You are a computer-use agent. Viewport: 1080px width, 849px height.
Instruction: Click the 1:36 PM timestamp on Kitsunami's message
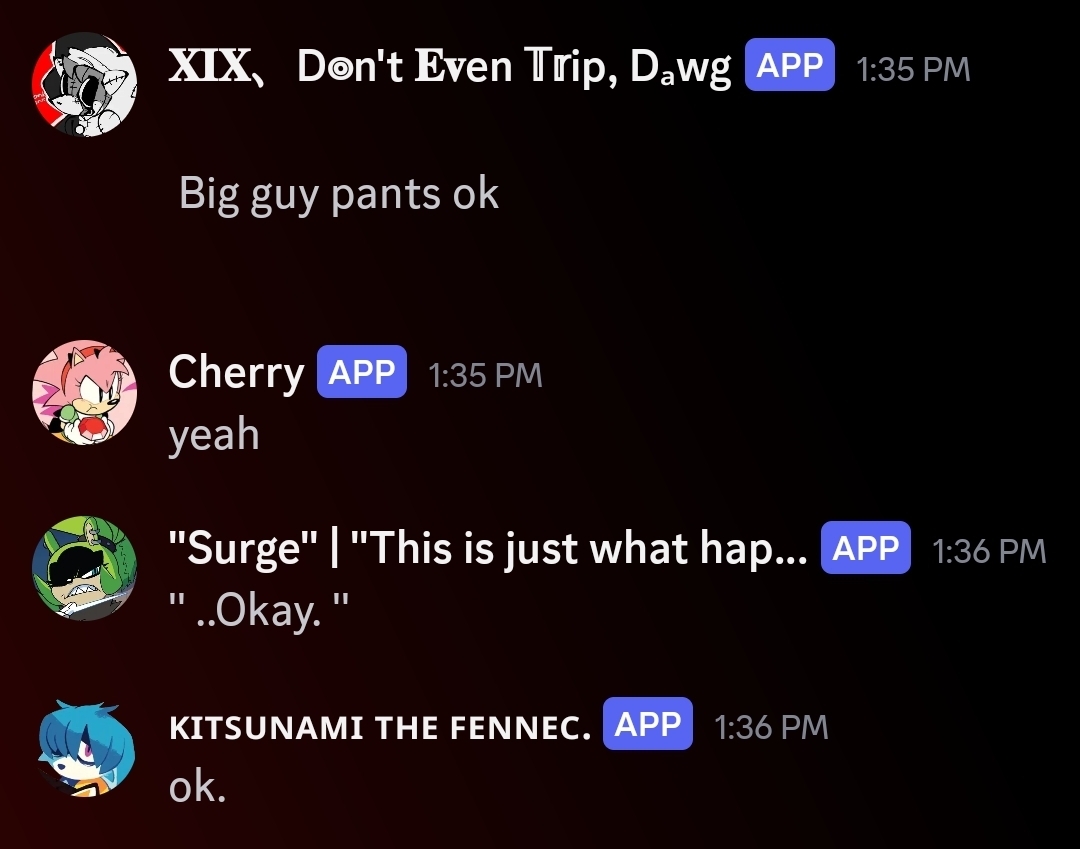(x=772, y=727)
